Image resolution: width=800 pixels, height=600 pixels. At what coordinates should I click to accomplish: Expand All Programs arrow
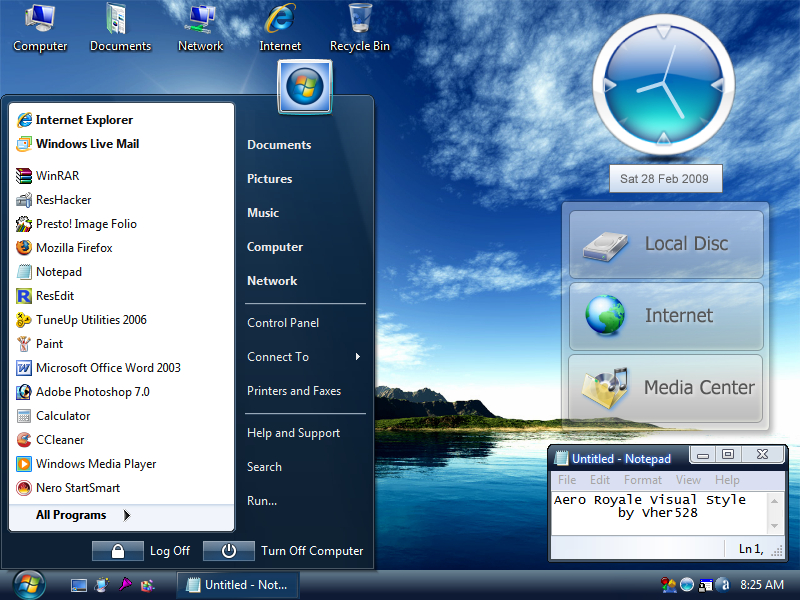click(x=127, y=515)
